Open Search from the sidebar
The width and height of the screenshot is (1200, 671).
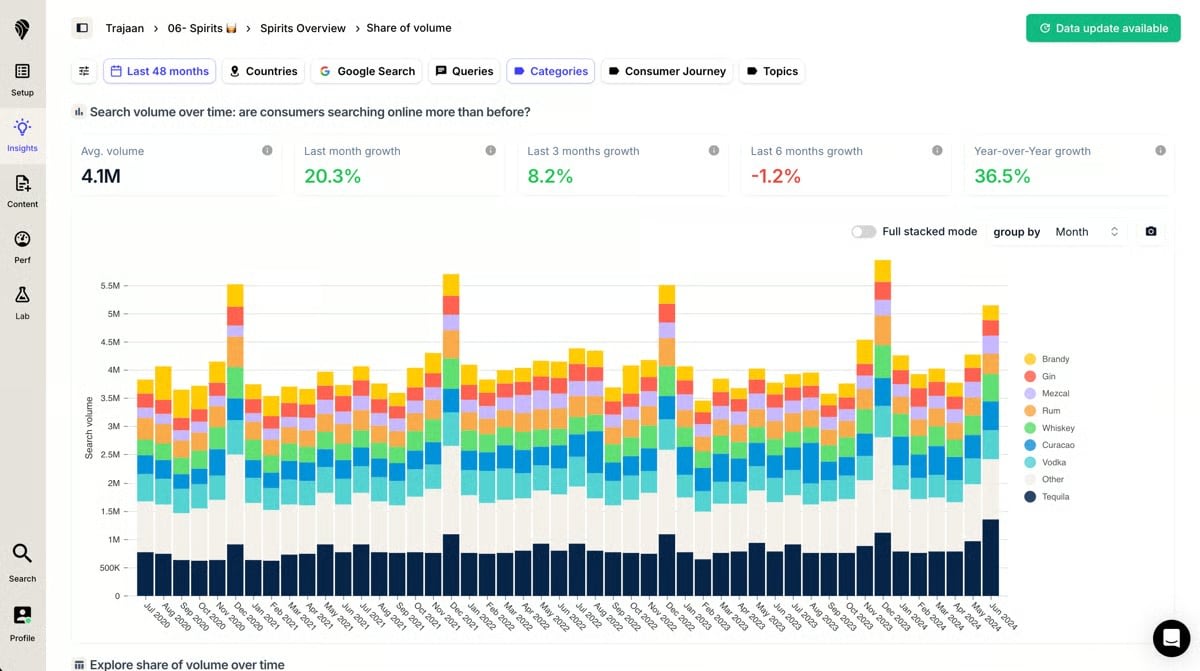(22, 563)
